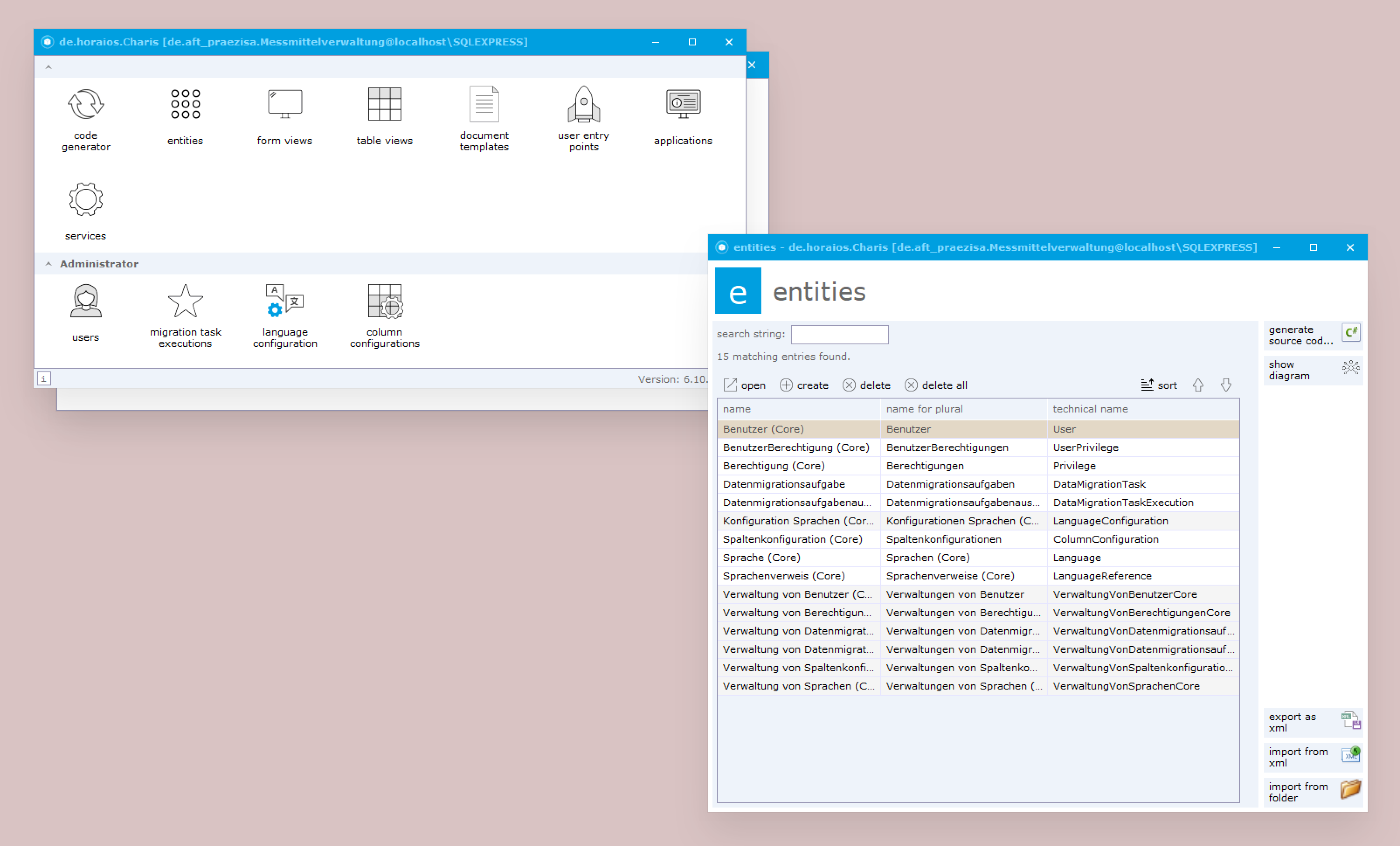Collapse the top unnamed launcher section
This screenshot has height=846, width=1400.
point(48,67)
